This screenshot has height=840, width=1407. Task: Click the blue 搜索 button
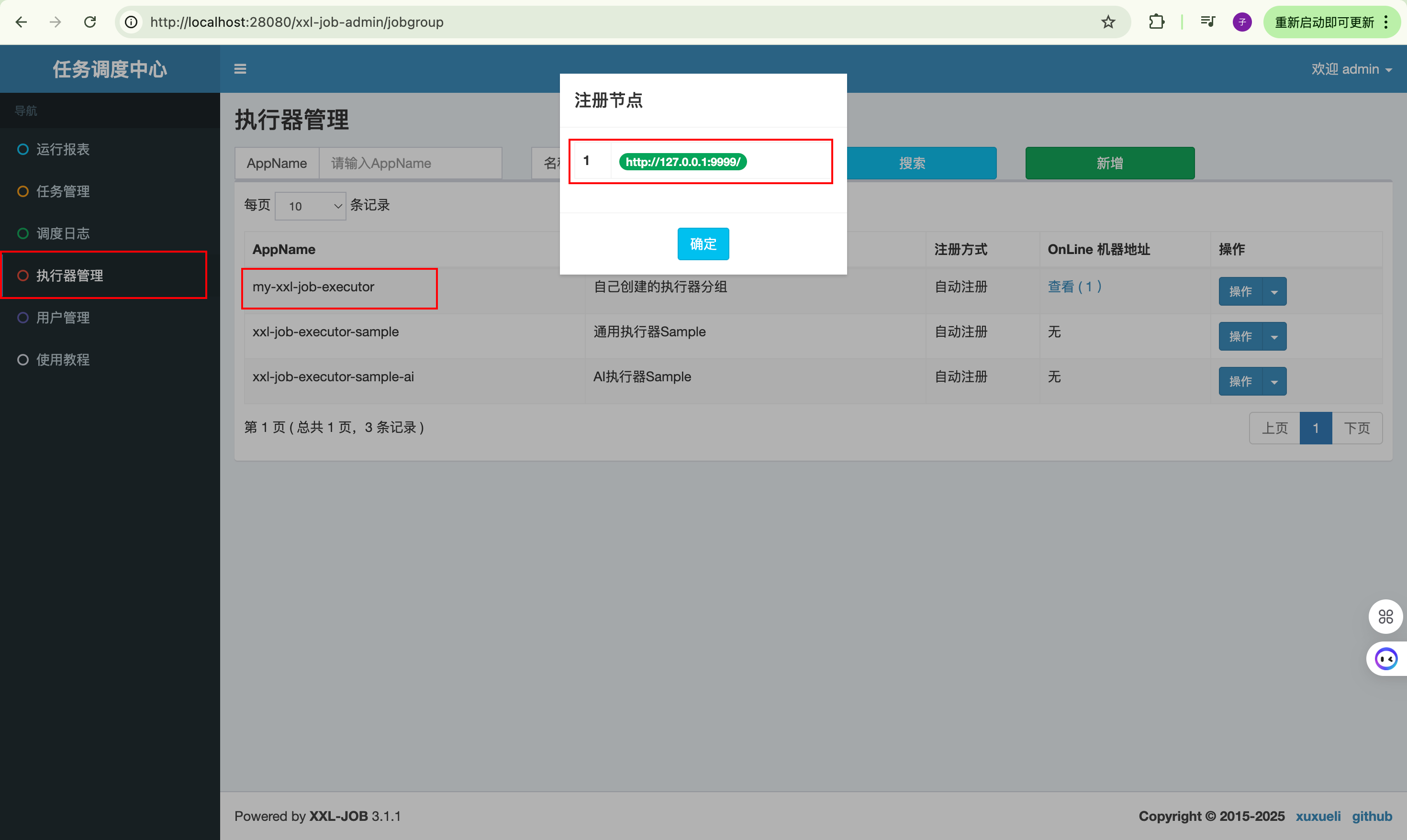click(x=921, y=164)
